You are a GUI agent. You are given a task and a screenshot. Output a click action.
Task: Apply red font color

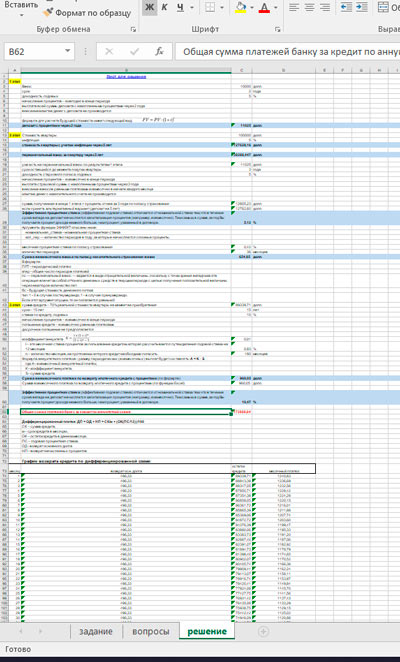click(264, 8)
